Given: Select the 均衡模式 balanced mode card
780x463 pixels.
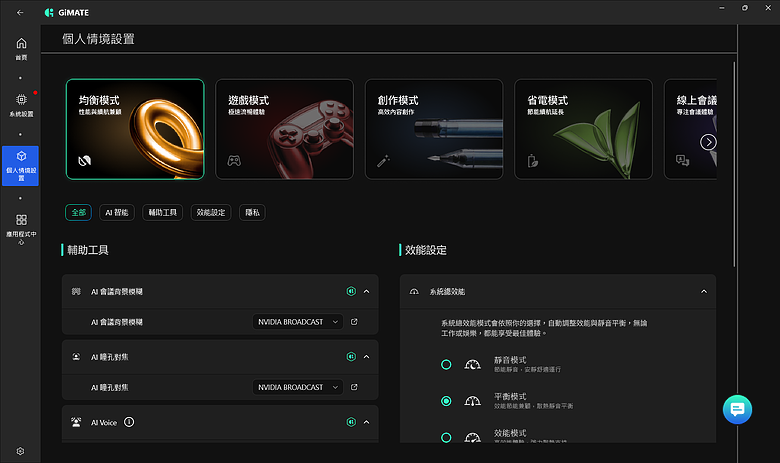Looking at the screenshot, I should coord(135,129).
